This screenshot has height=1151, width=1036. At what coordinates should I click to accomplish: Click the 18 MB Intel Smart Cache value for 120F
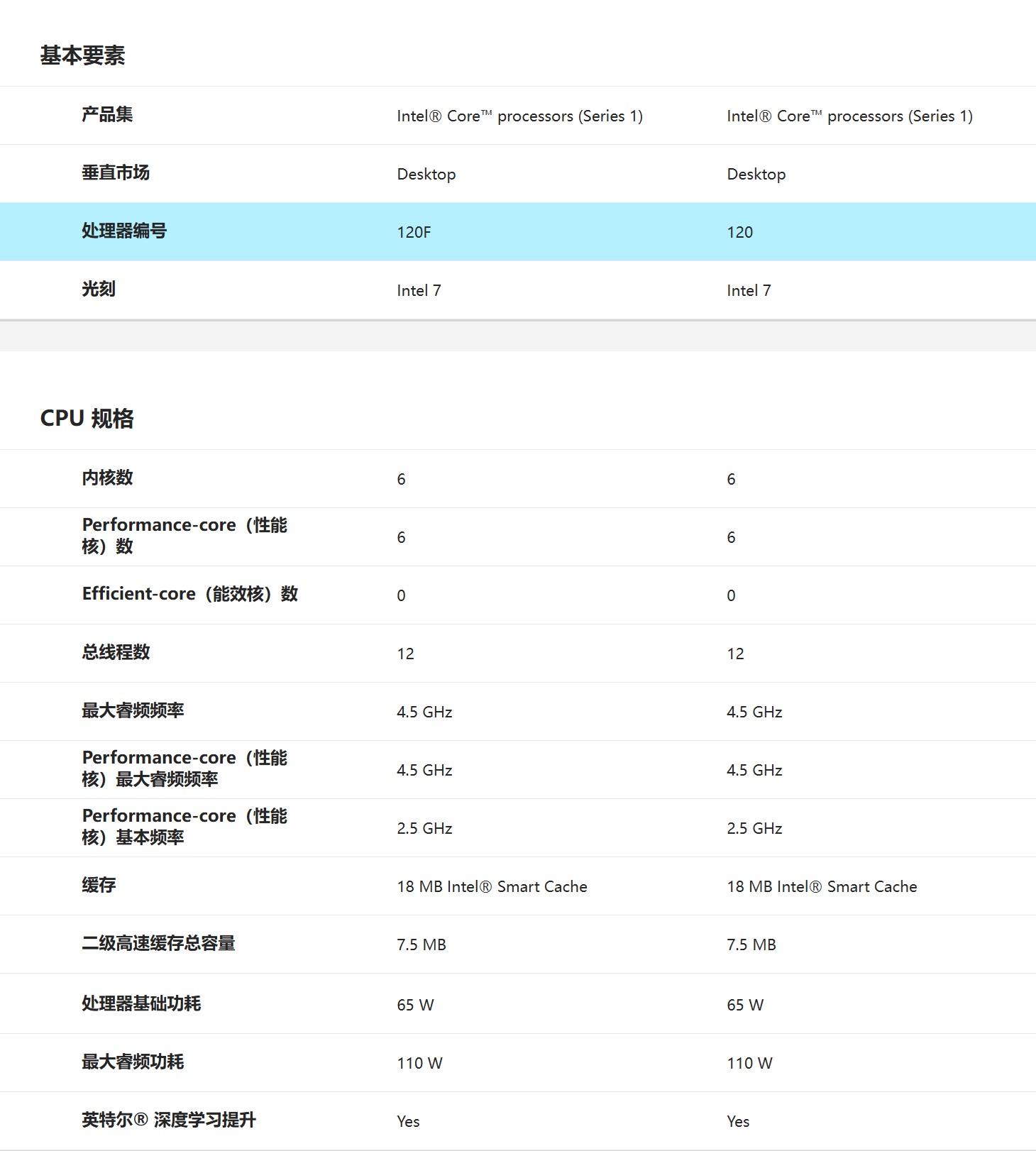(x=492, y=886)
